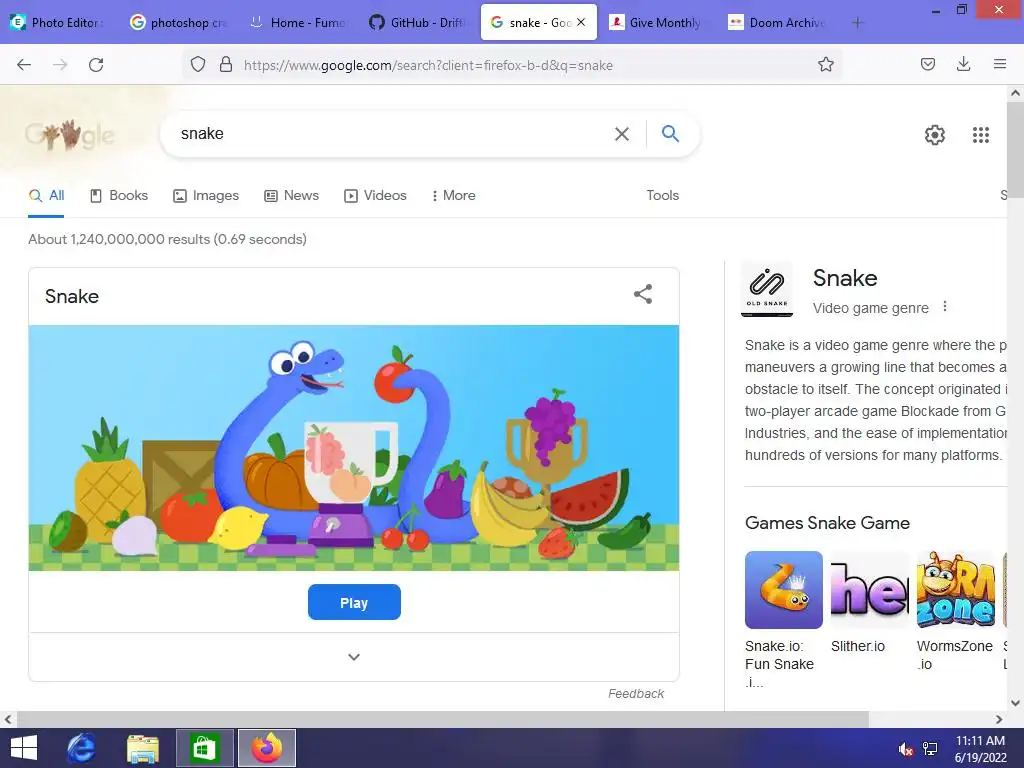Select the News results filter
1024x768 pixels.
click(x=291, y=195)
